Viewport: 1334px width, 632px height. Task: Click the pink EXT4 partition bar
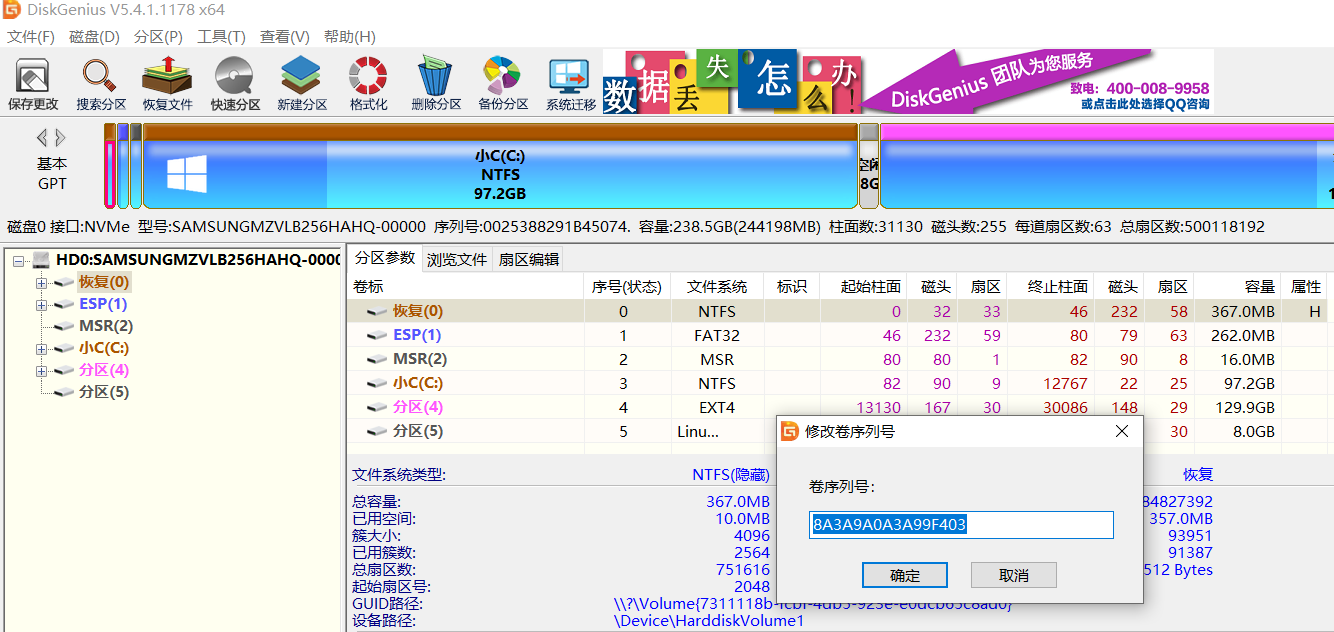(x=1100, y=170)
